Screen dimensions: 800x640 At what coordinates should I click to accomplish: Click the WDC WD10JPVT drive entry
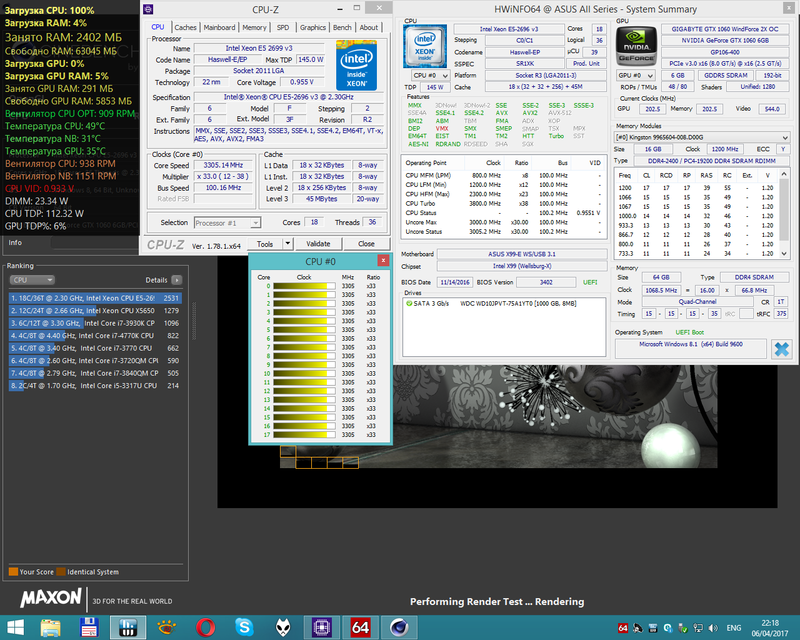click(518, 303)
